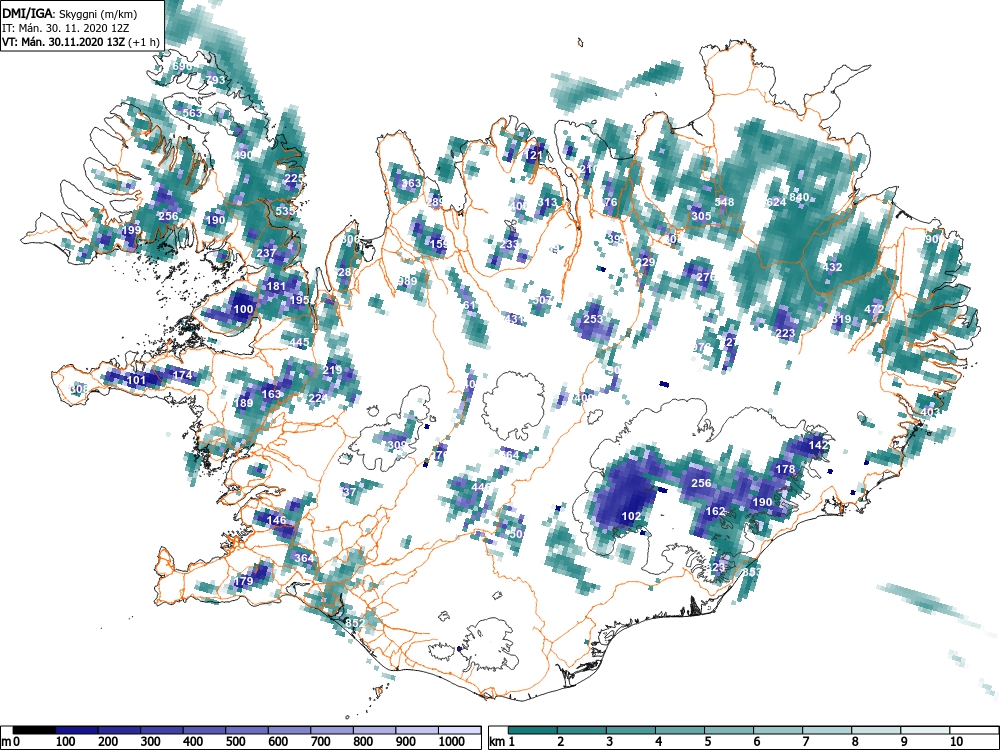Click the map value '852' on the south coast
This screenshot has width=1000, height=750.
[355, 623]
